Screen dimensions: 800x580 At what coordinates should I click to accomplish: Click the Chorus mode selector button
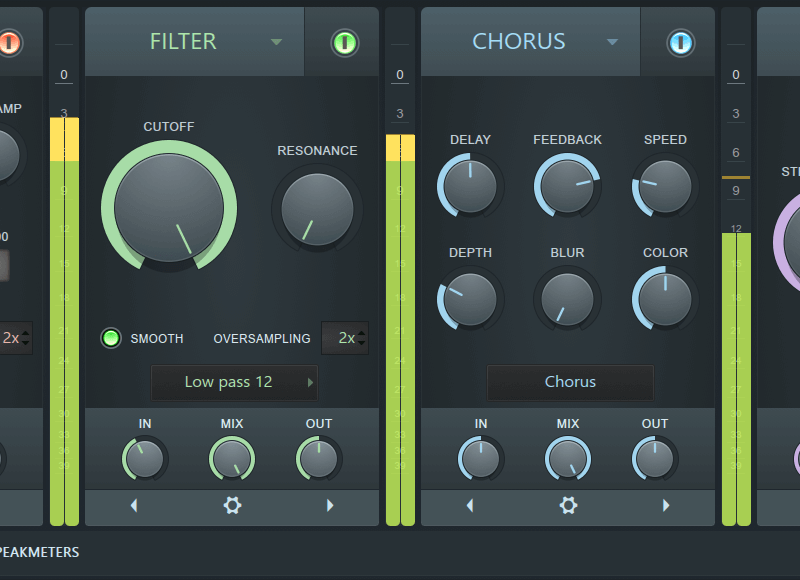(570, 382)
